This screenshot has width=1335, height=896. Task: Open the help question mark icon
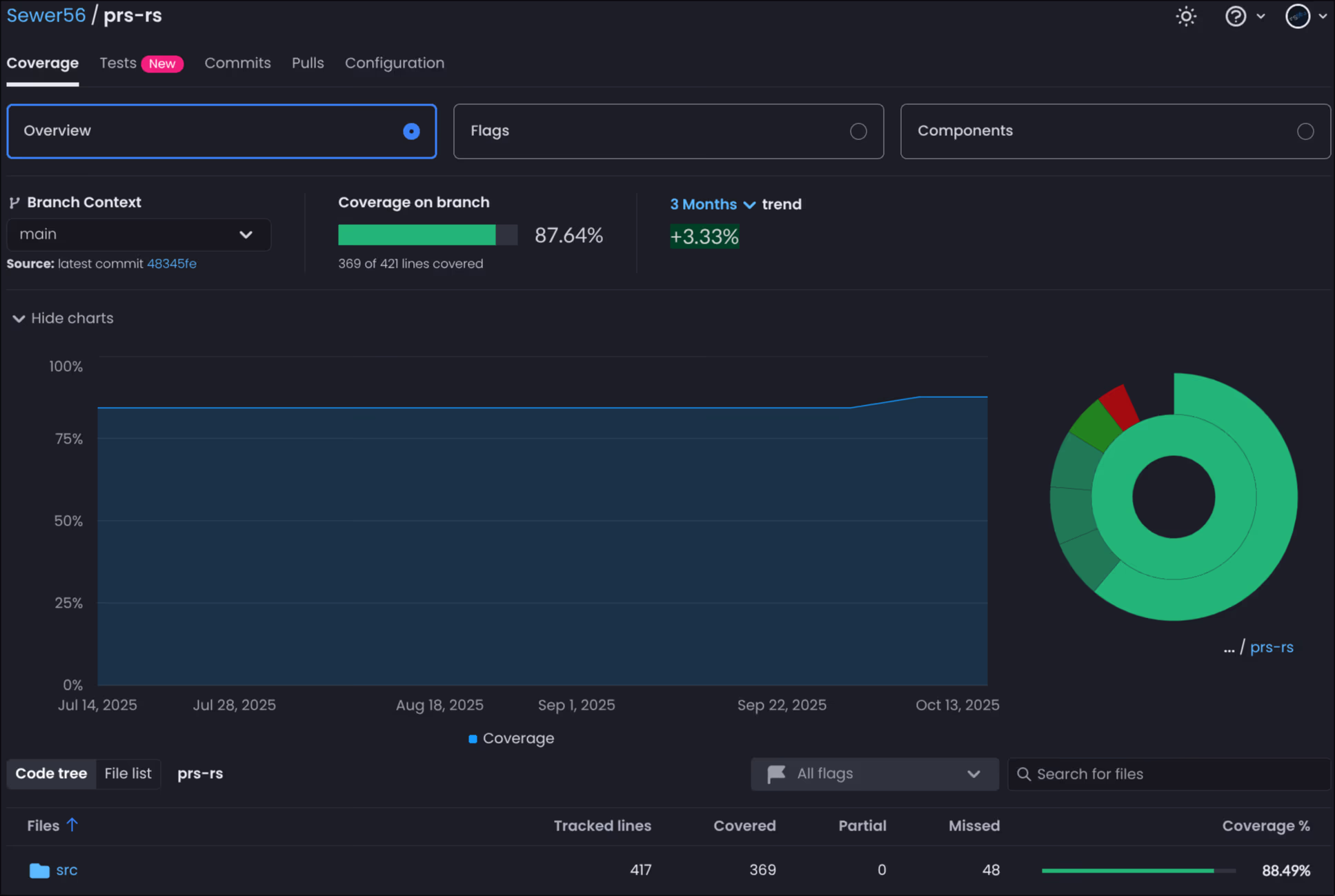[x=1236, y=16]
